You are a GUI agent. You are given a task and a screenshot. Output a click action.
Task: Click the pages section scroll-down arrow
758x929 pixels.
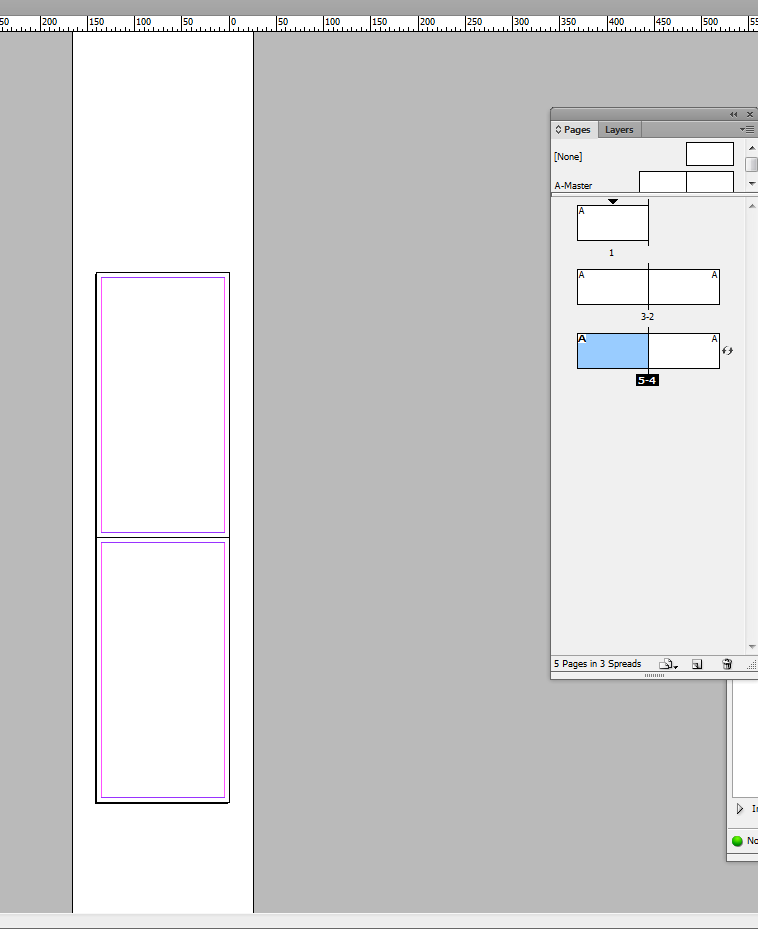click(752, 647)
